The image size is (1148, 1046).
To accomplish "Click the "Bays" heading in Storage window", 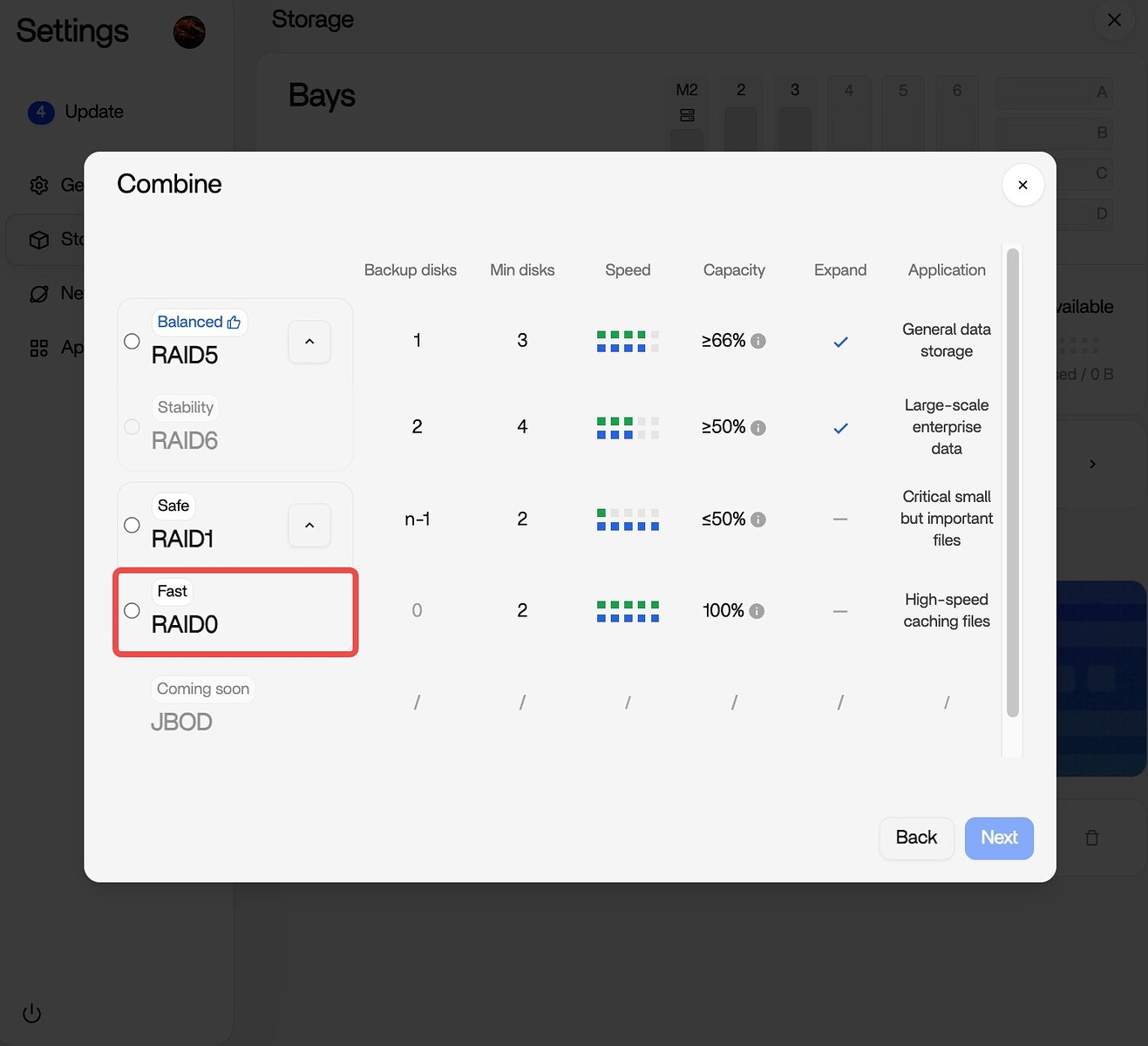I will (322, 95).
